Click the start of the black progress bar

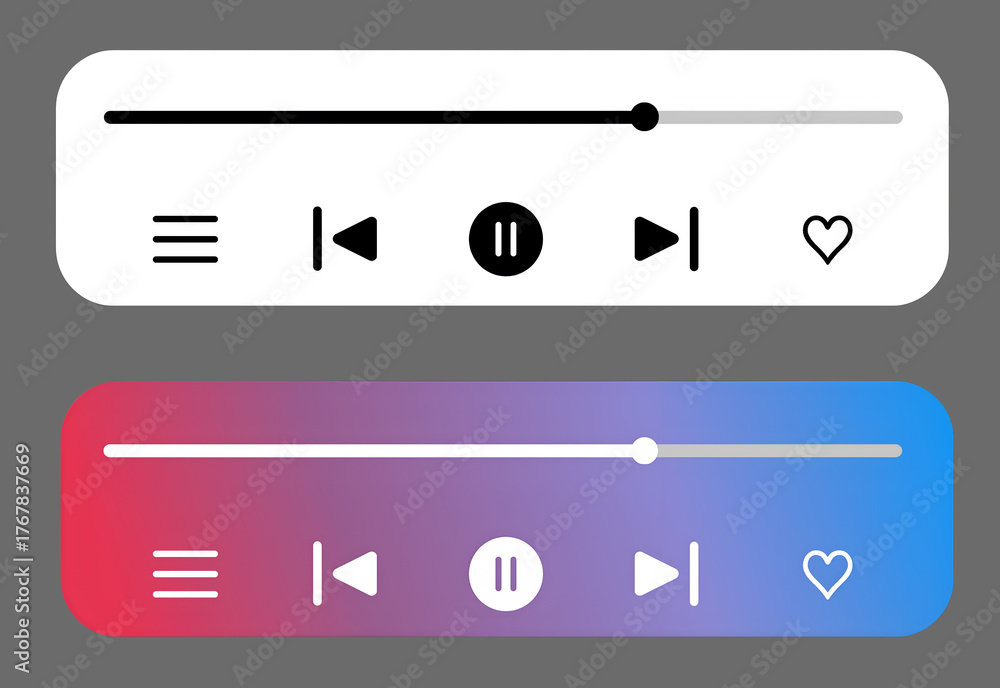tap(108, 117)
